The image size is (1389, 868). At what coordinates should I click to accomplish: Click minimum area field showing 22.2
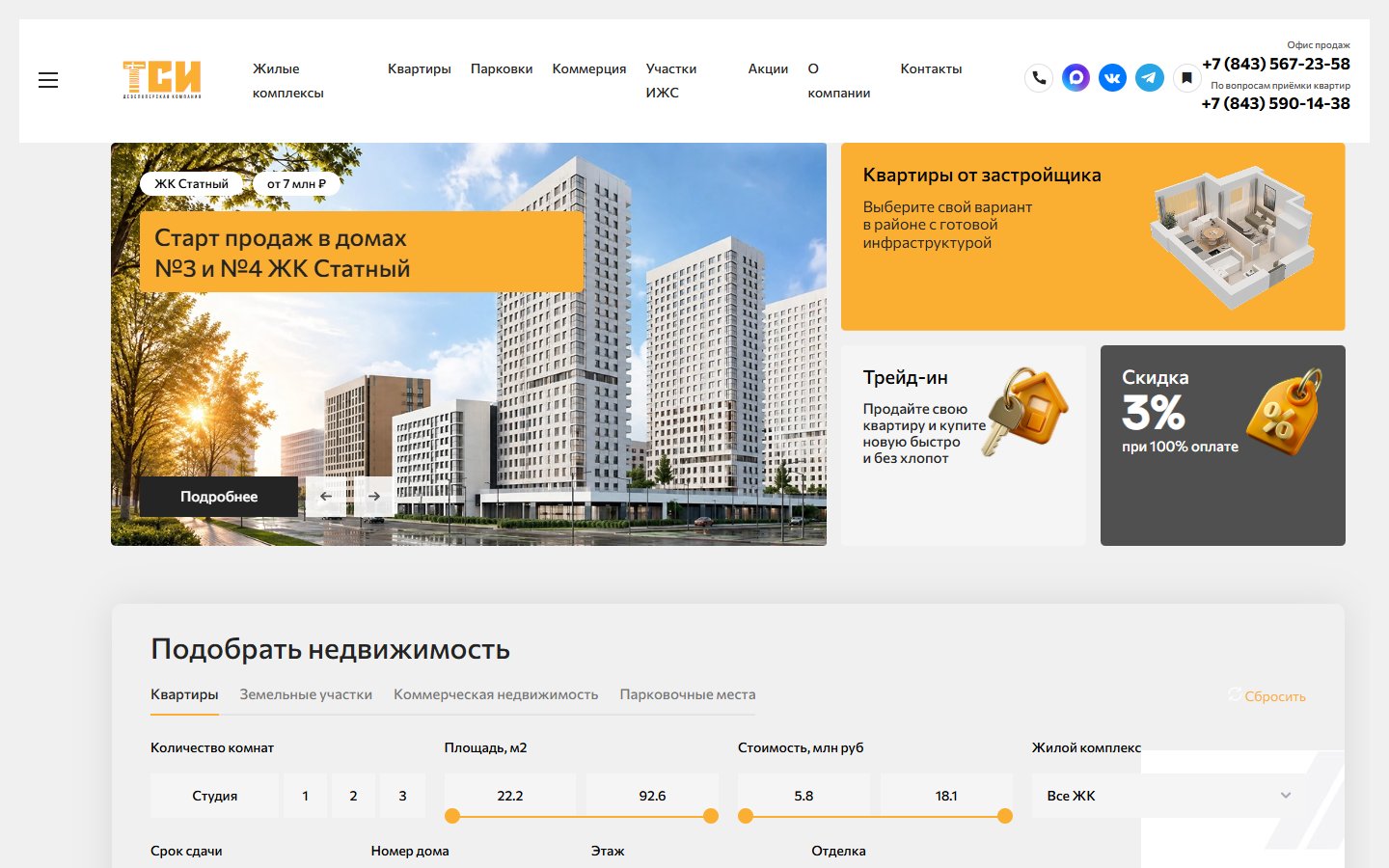pos(510,796)
